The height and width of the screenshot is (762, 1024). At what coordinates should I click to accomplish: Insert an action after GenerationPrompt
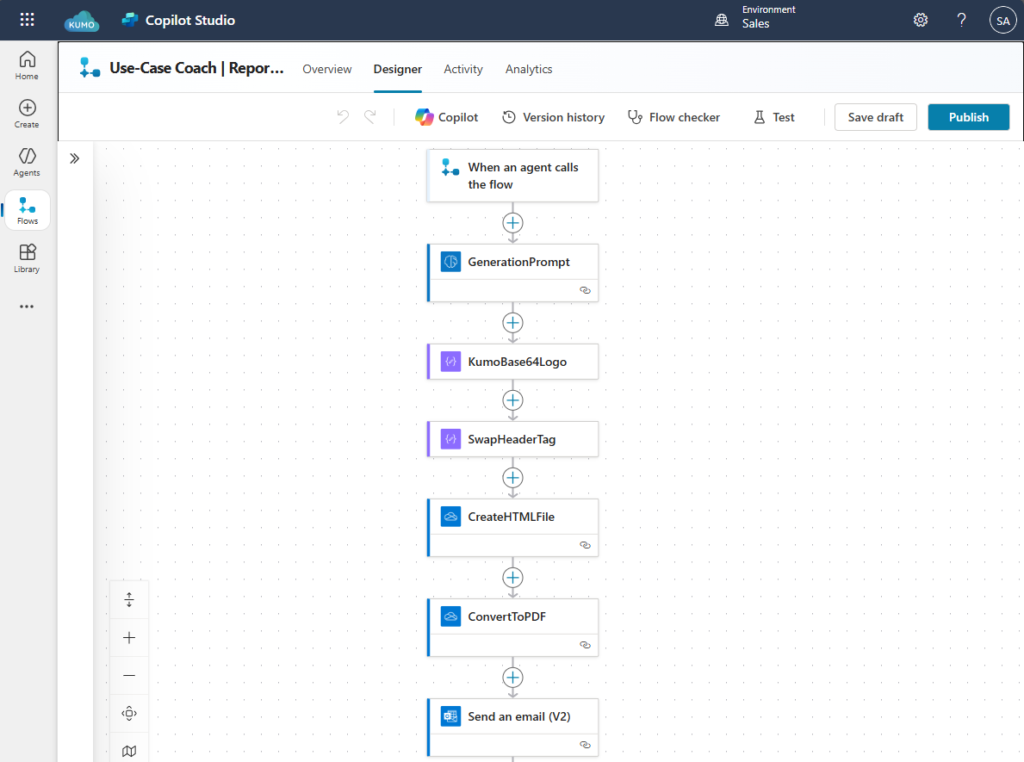click(x=513, y=322)
